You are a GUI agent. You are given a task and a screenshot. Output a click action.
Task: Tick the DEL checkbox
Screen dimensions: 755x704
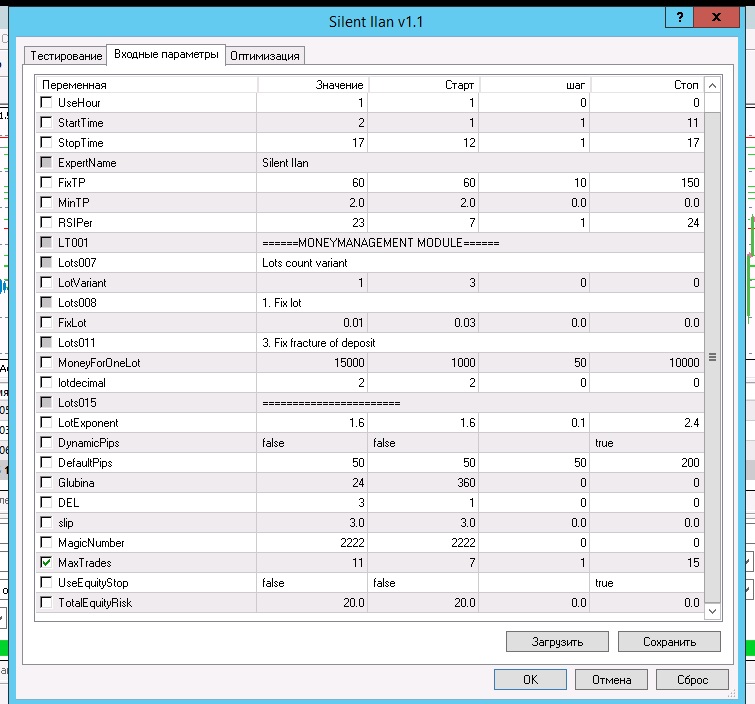tap(46, 502)
